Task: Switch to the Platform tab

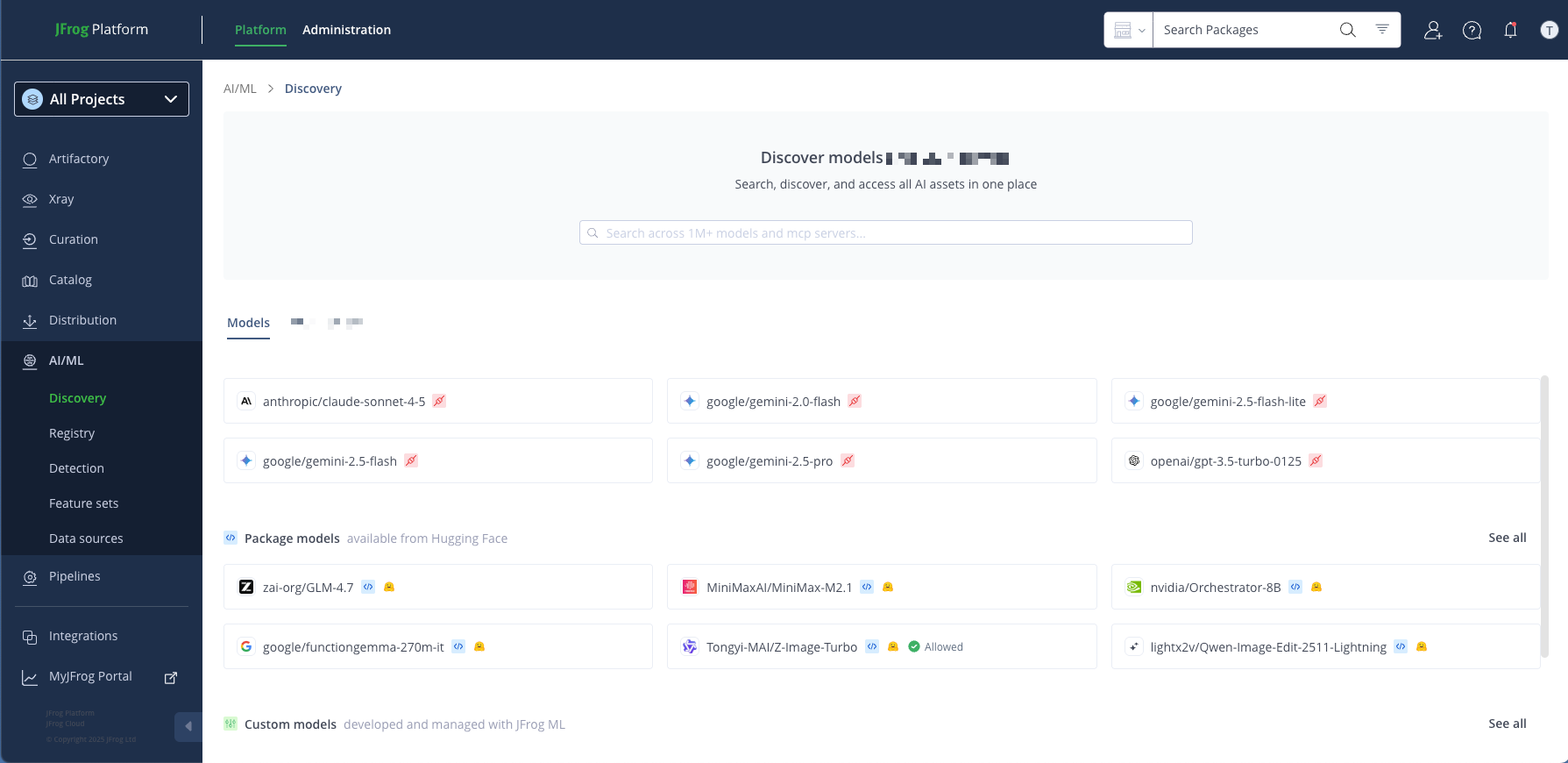Action: point(260,30)
